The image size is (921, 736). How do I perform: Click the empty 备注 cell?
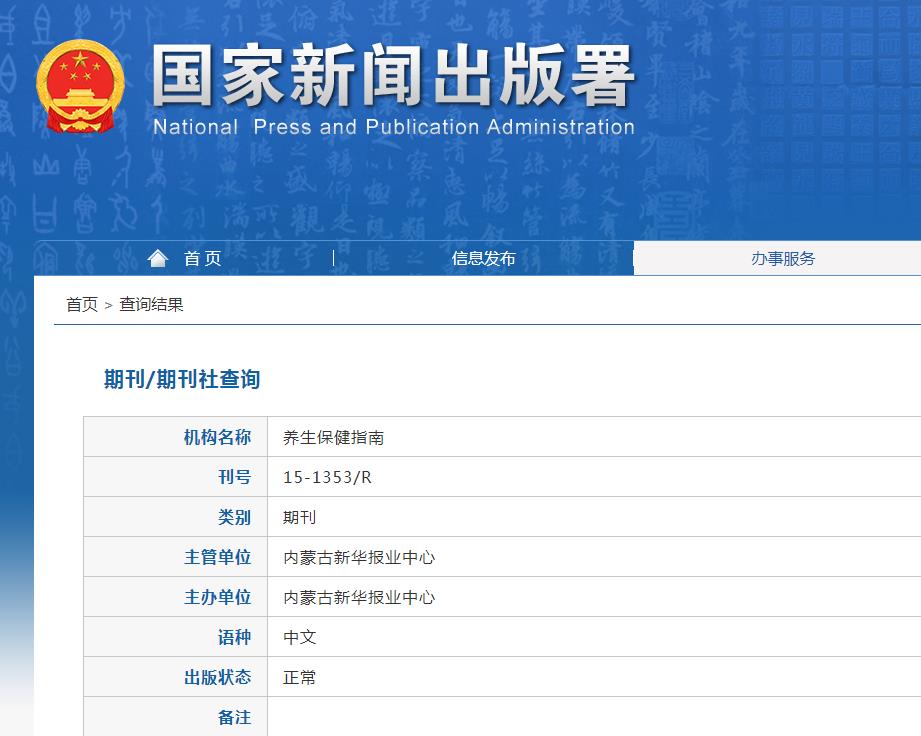point(500,717)
